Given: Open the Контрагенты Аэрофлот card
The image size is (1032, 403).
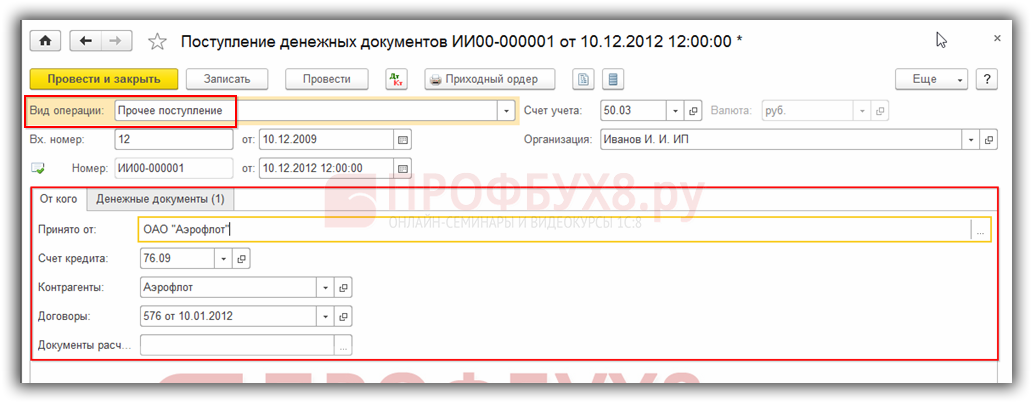Looking at the screenshot, I should pyautogui.click(x=343, y=288).
